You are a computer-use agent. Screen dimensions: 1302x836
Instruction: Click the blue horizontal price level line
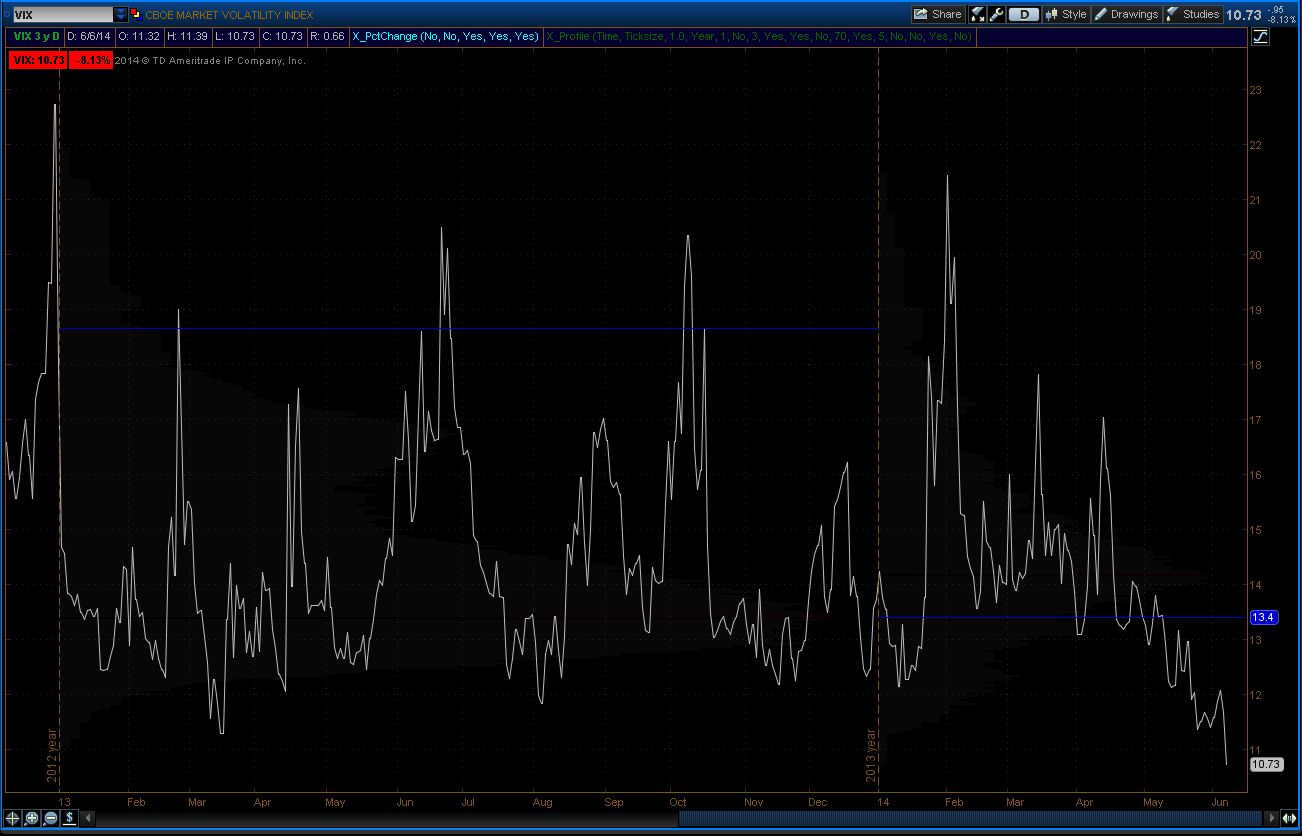pos(468,328)
